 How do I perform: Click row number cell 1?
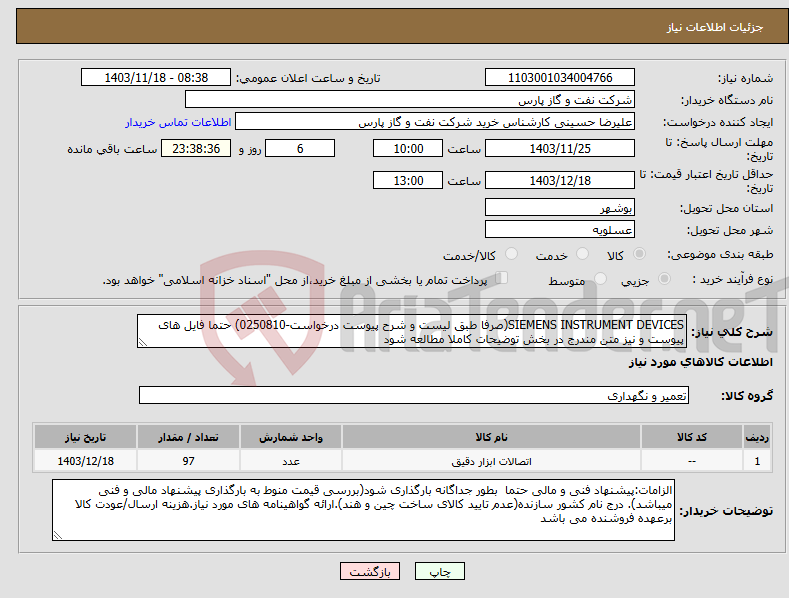(x=757, y=461)
